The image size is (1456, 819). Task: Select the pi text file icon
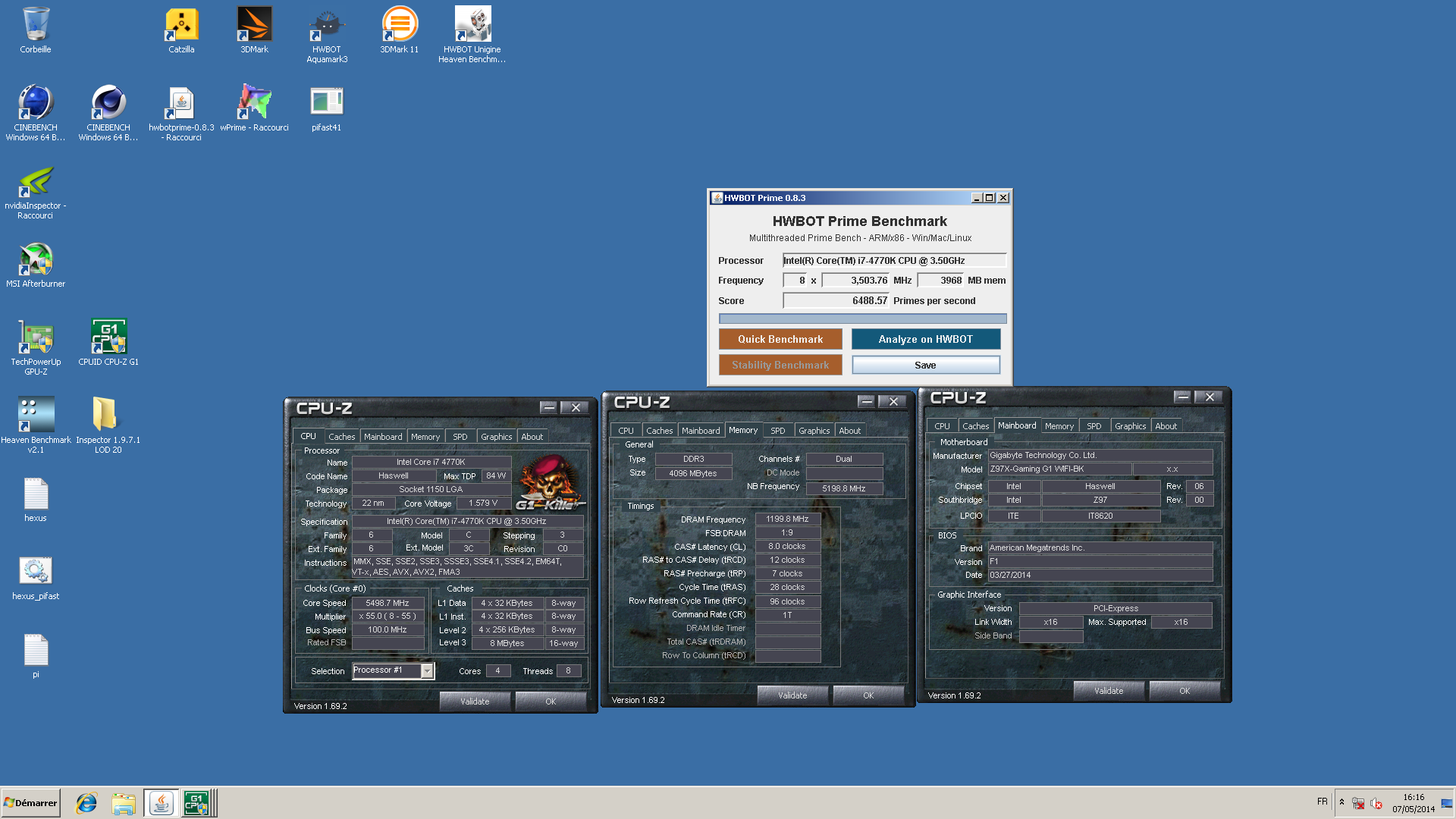click(x=36, y=657)
